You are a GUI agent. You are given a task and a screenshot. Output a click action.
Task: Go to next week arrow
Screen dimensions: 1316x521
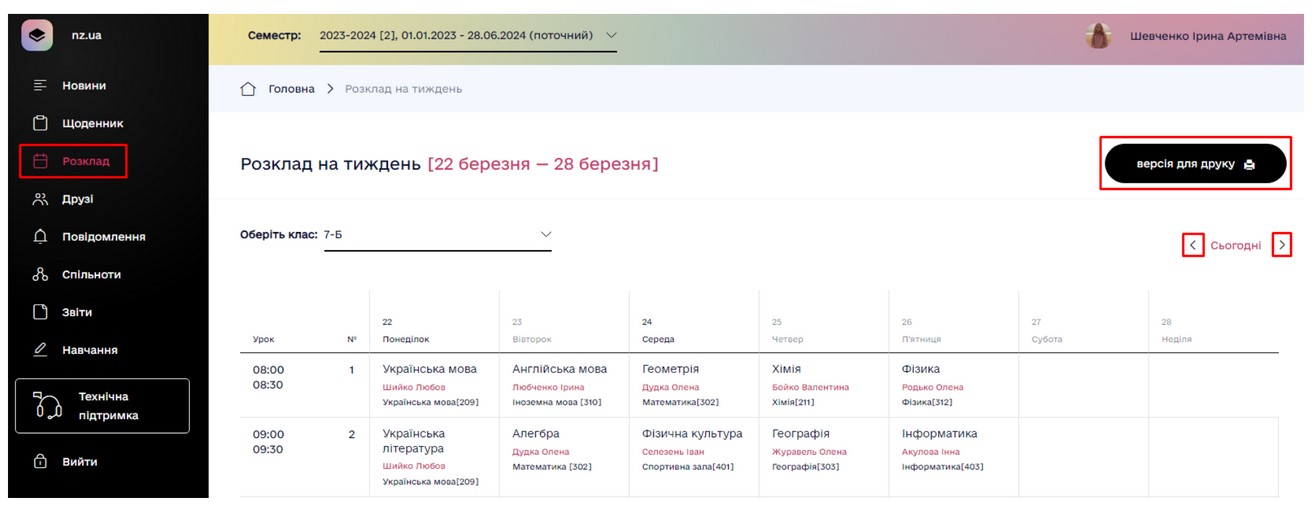pos(1282,245)
